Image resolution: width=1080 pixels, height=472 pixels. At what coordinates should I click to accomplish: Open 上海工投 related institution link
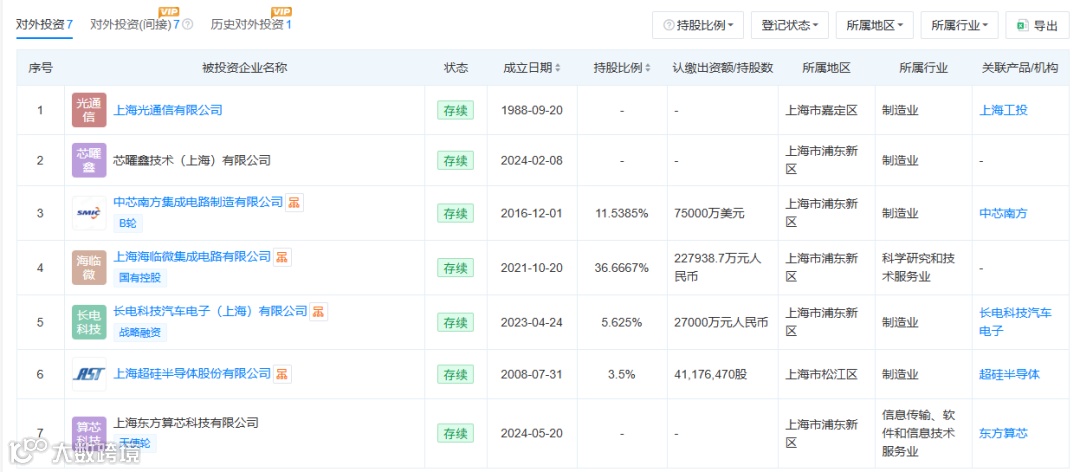pos(1004,110)
